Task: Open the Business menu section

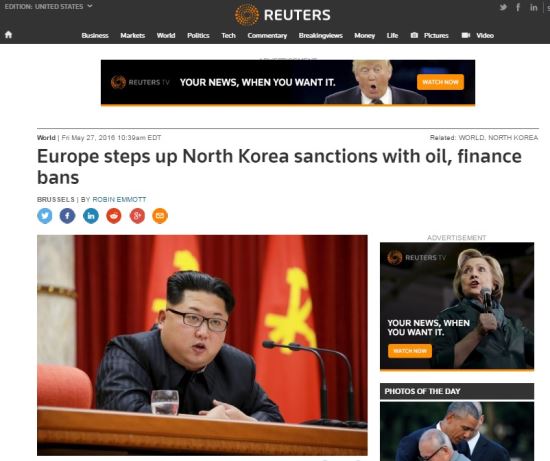Action: (x=95, y=35)
